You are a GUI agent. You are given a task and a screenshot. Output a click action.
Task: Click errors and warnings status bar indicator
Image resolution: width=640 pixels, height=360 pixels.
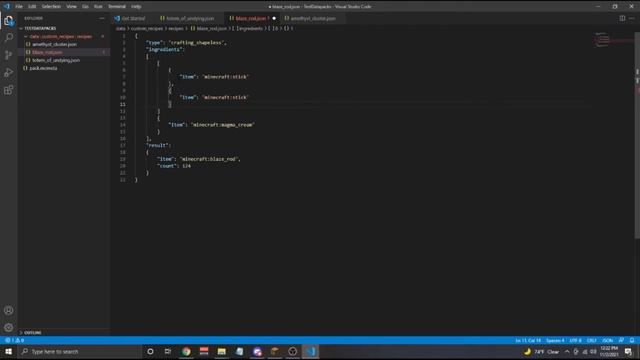tap(14, 340)
